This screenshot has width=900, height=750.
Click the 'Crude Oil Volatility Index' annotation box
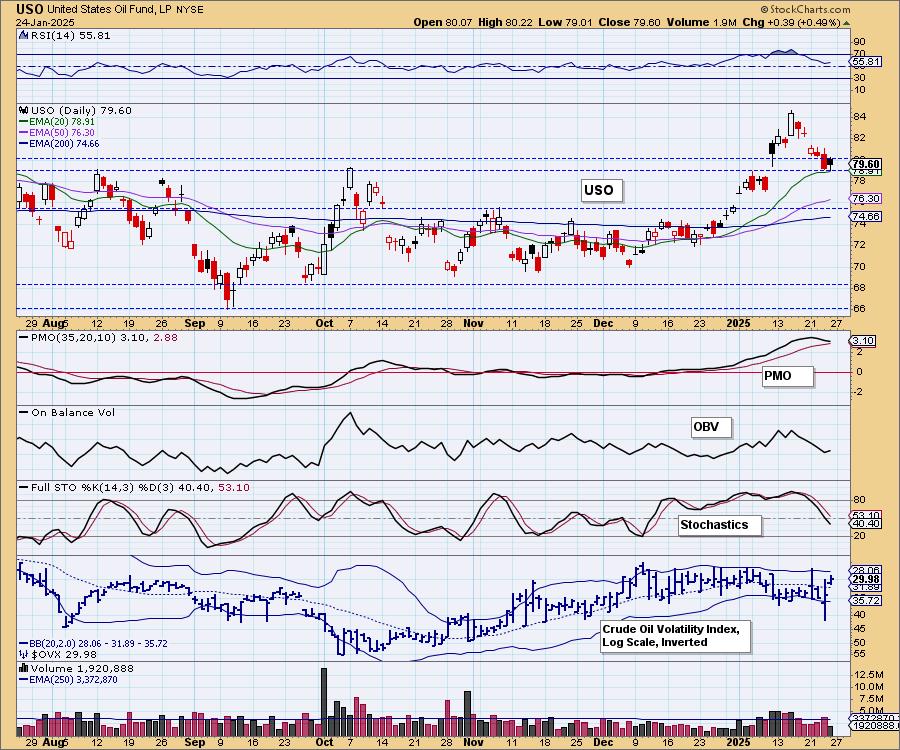(676, 636)
